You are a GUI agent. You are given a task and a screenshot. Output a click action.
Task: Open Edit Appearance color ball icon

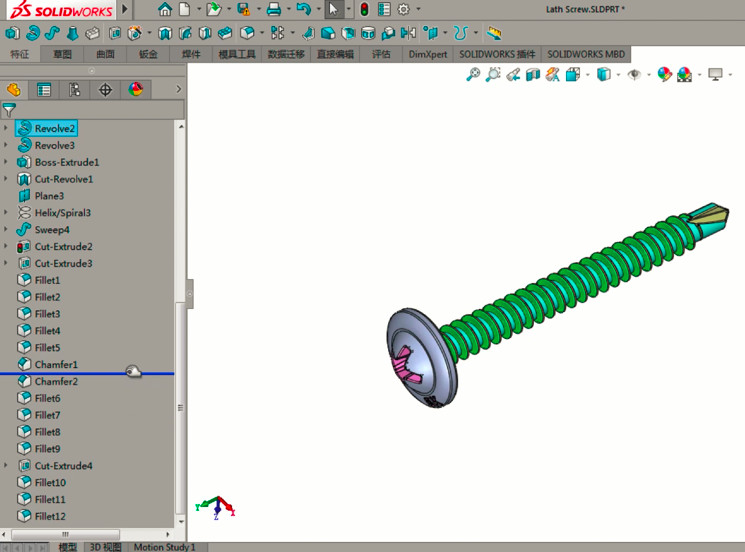pos(664,75)
